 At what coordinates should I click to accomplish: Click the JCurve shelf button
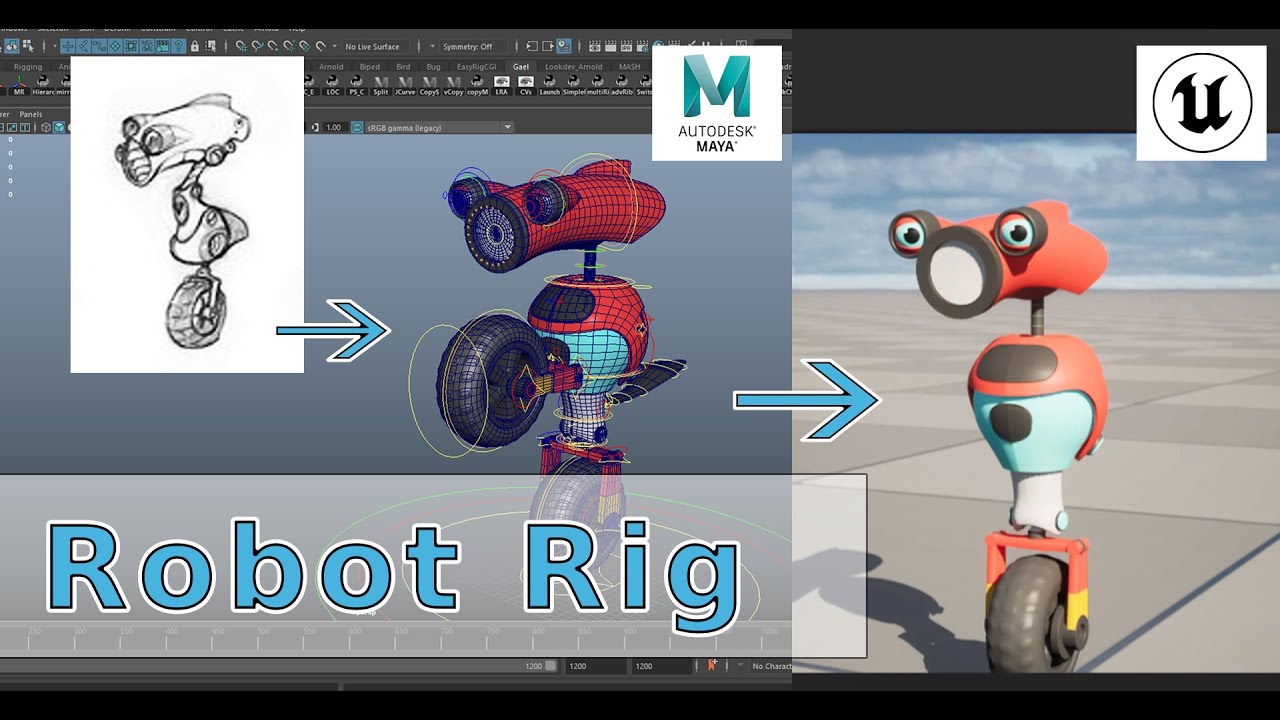tap(405, 85)
